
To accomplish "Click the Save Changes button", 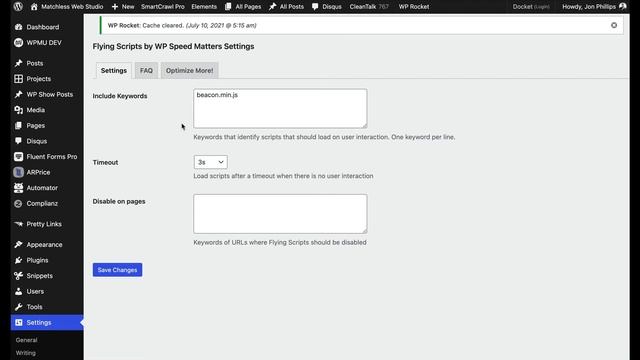I will (118, 270).
